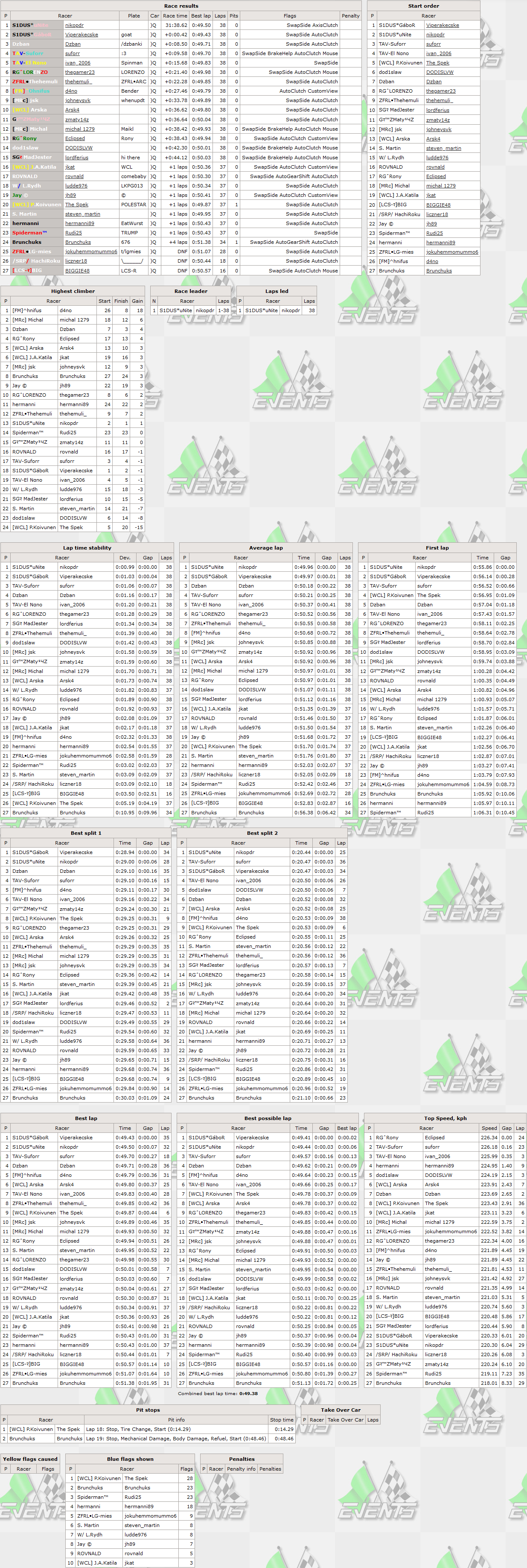Click Eclipsed link in Race results table
The image size is (527, 1568).
tap(75, 138)
